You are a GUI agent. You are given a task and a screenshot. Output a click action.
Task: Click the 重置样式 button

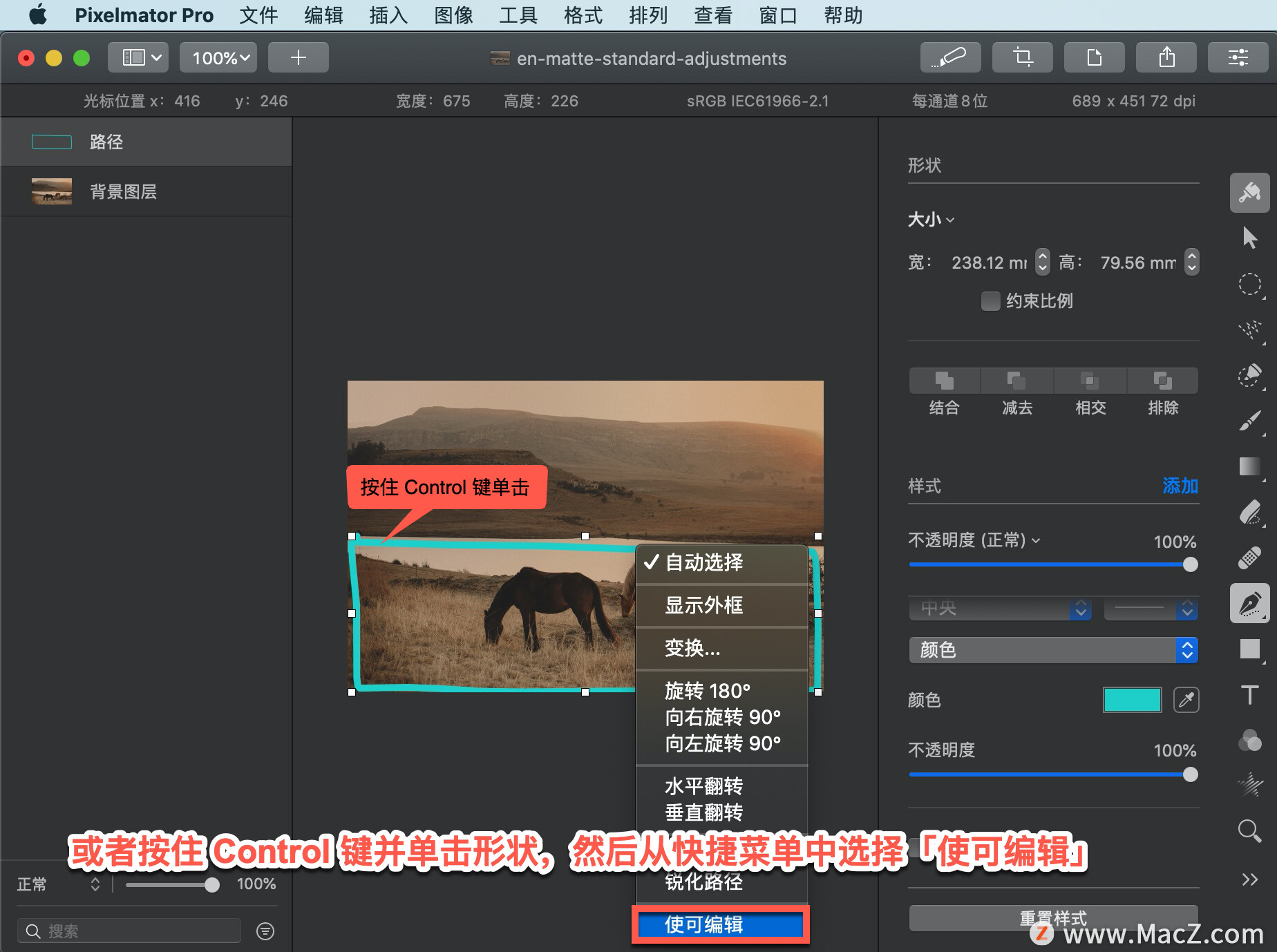pyautogui.click(x=1052, y=917)
